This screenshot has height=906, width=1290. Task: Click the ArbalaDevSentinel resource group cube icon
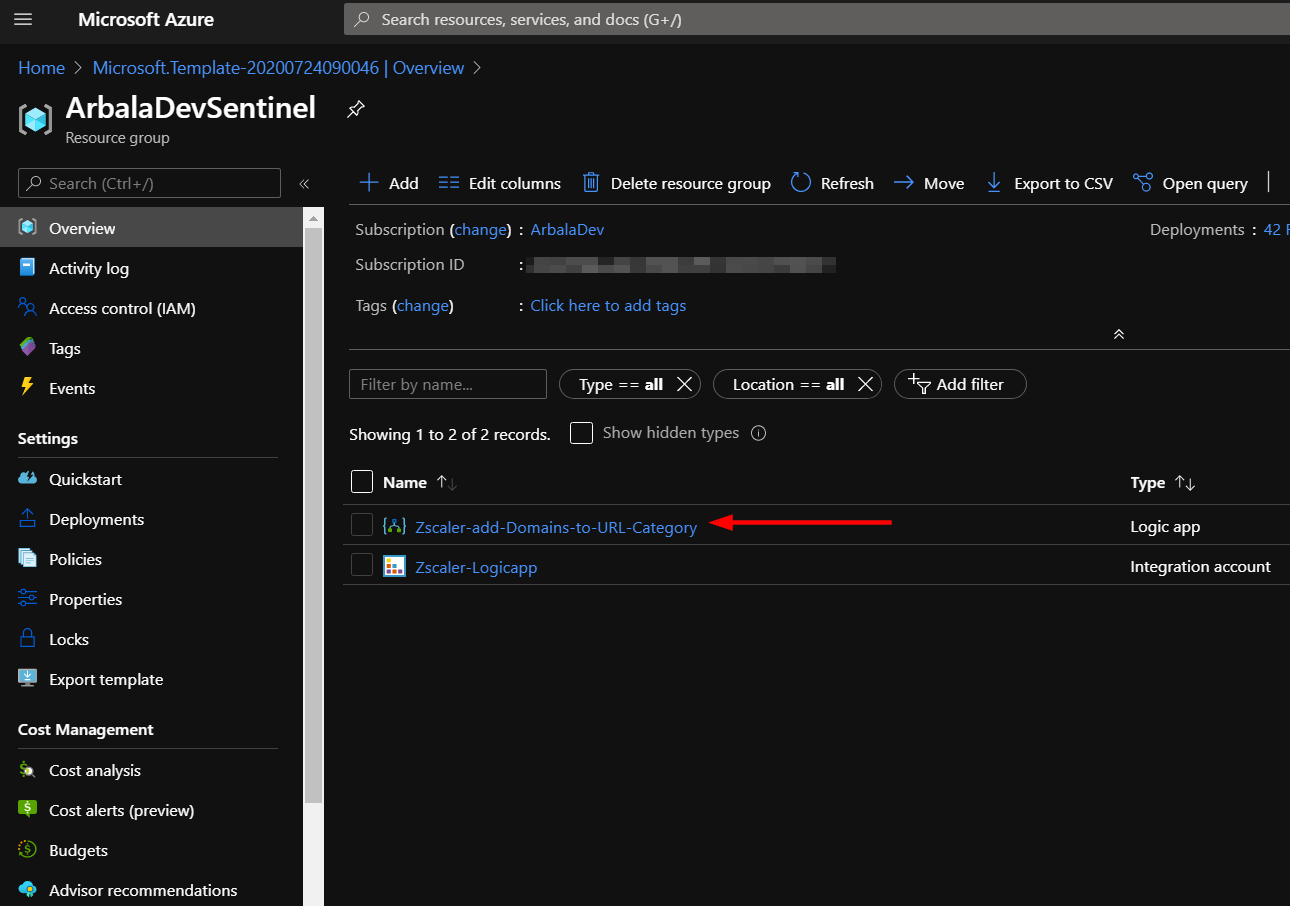click(x=36, y=119)
